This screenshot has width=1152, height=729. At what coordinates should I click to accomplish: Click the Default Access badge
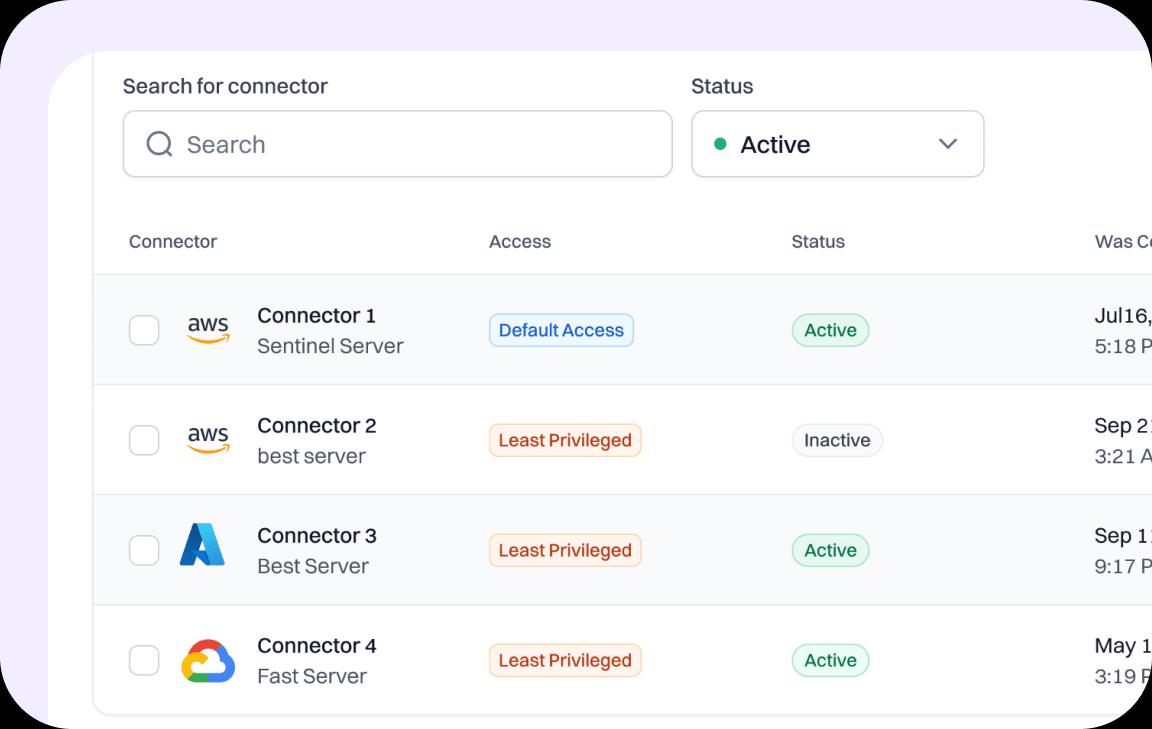[561, 330]
